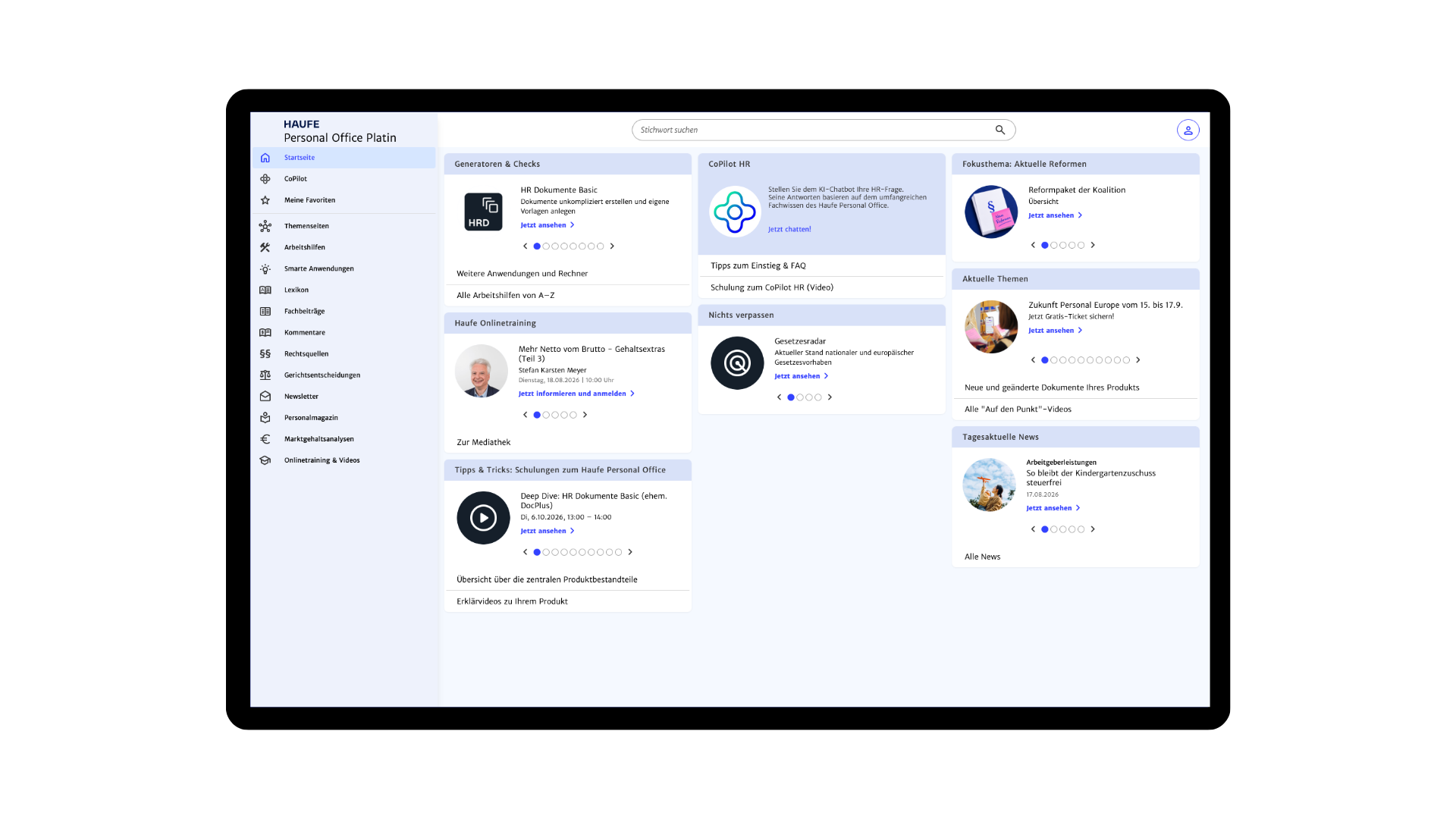Advance Haufe Onlinetraining carousel with right chevron
This screenshot has height=819, width=1456.
pyautogui.click(x=585, y=415)
